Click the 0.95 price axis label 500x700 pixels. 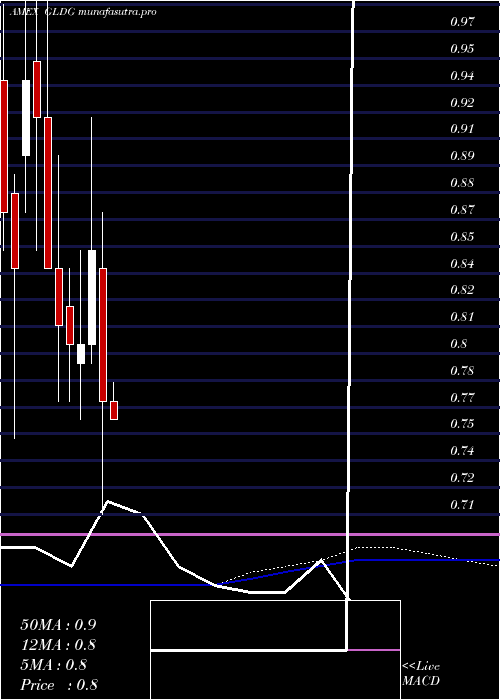tap(462, 49)
